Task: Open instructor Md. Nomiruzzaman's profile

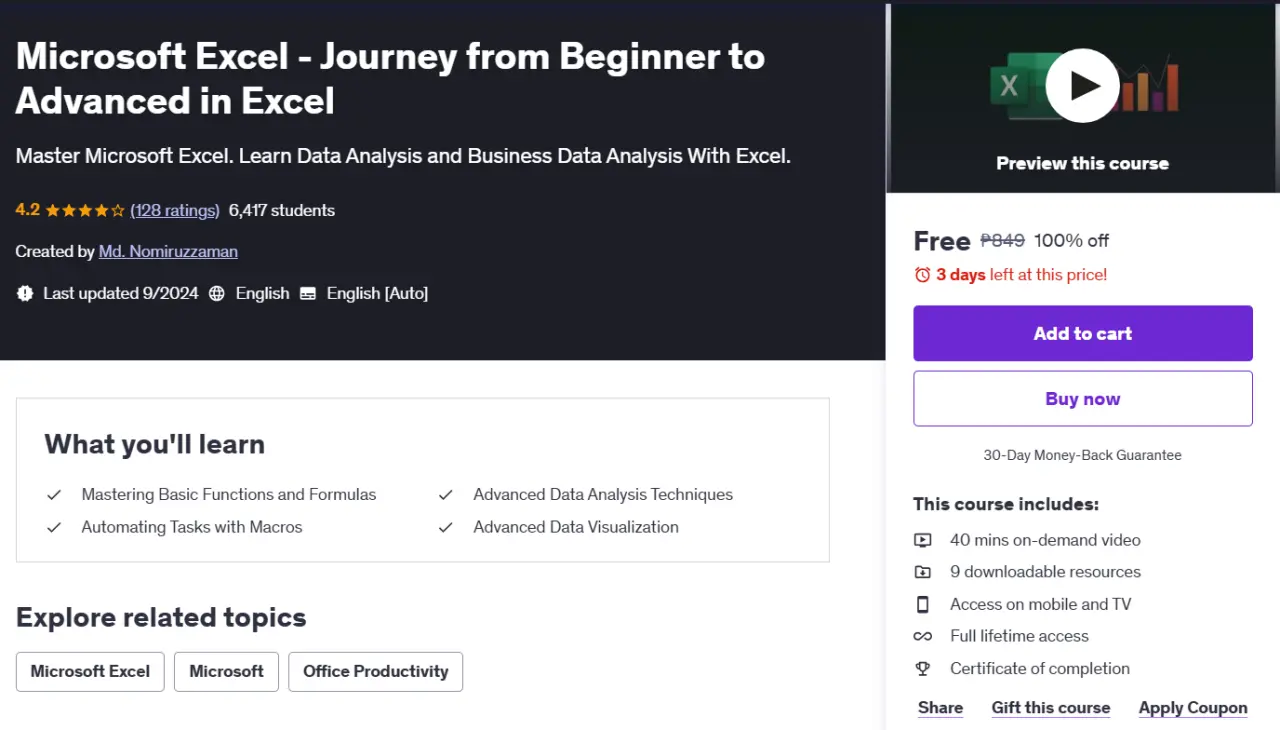Action: (168, 251)
